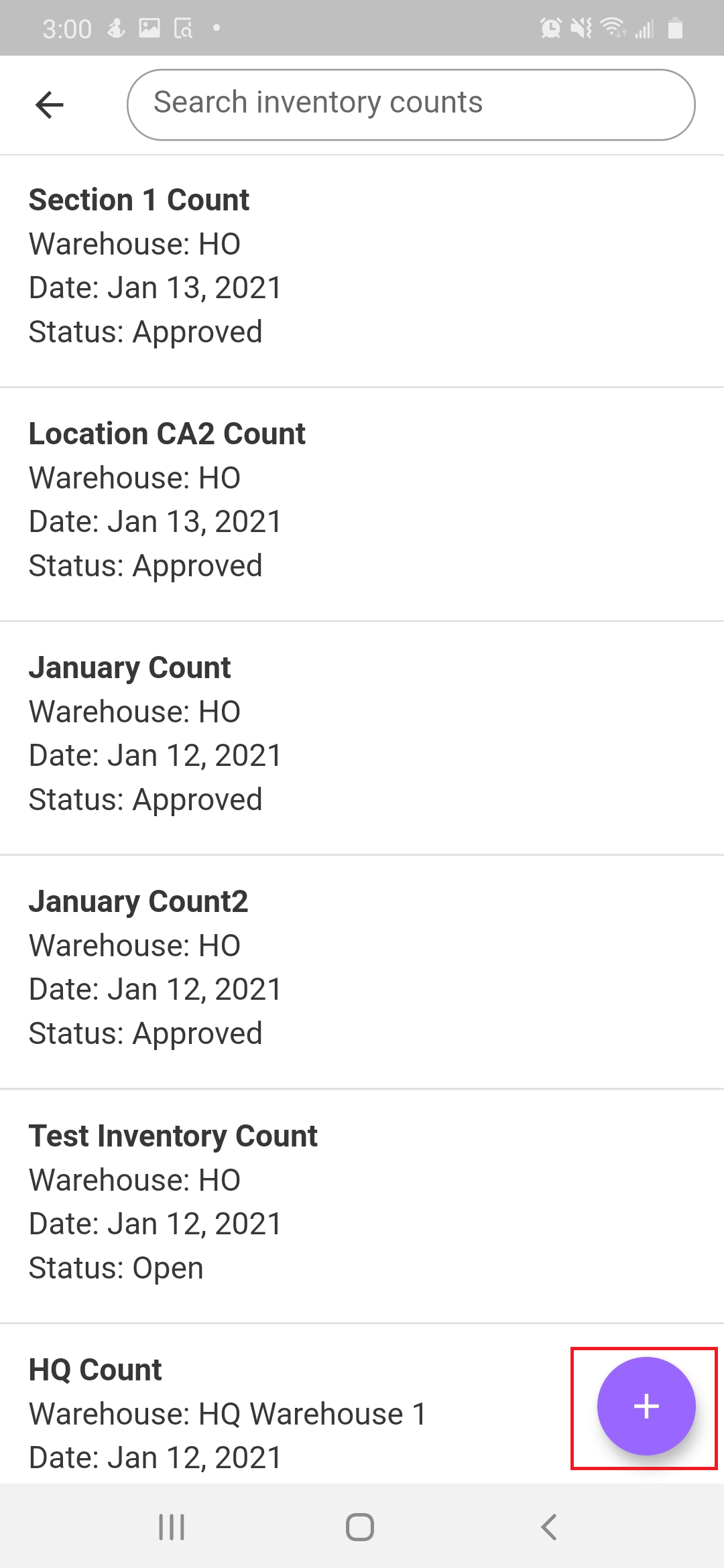The width and height of the screenshot is (724, 1568).
Task: Tap the battery icon in status bar
Action: (675, 28)
